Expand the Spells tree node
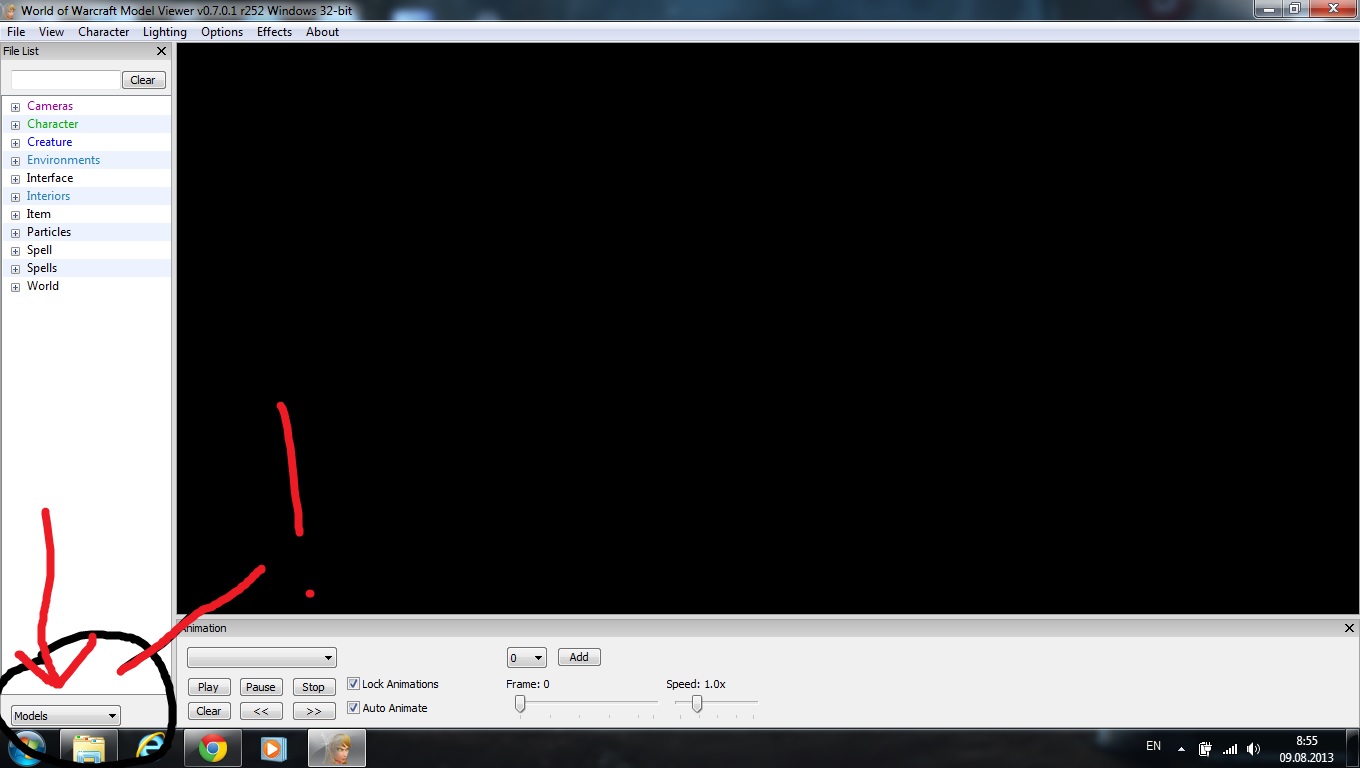Viewport: 1360px width, 768px height. pos(16,269)
